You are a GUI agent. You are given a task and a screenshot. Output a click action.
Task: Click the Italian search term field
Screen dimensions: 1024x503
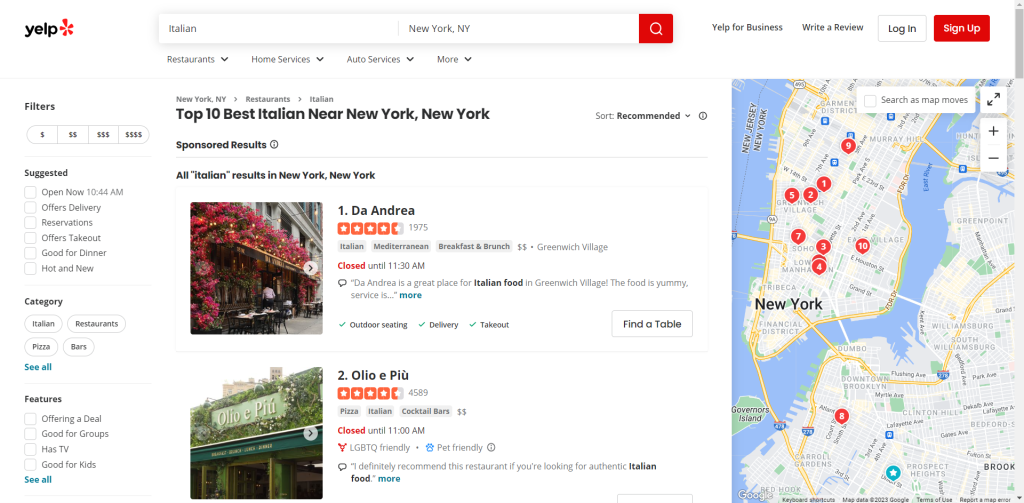point(278,29)
